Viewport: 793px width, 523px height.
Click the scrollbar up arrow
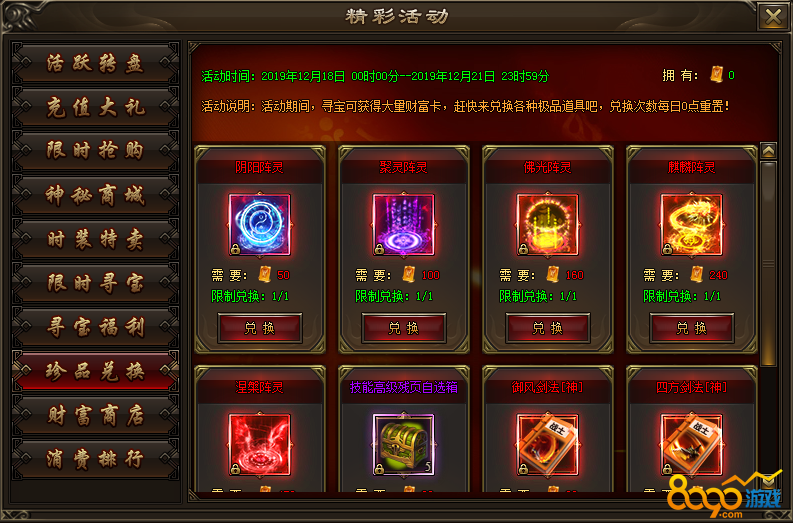[769, 151]
